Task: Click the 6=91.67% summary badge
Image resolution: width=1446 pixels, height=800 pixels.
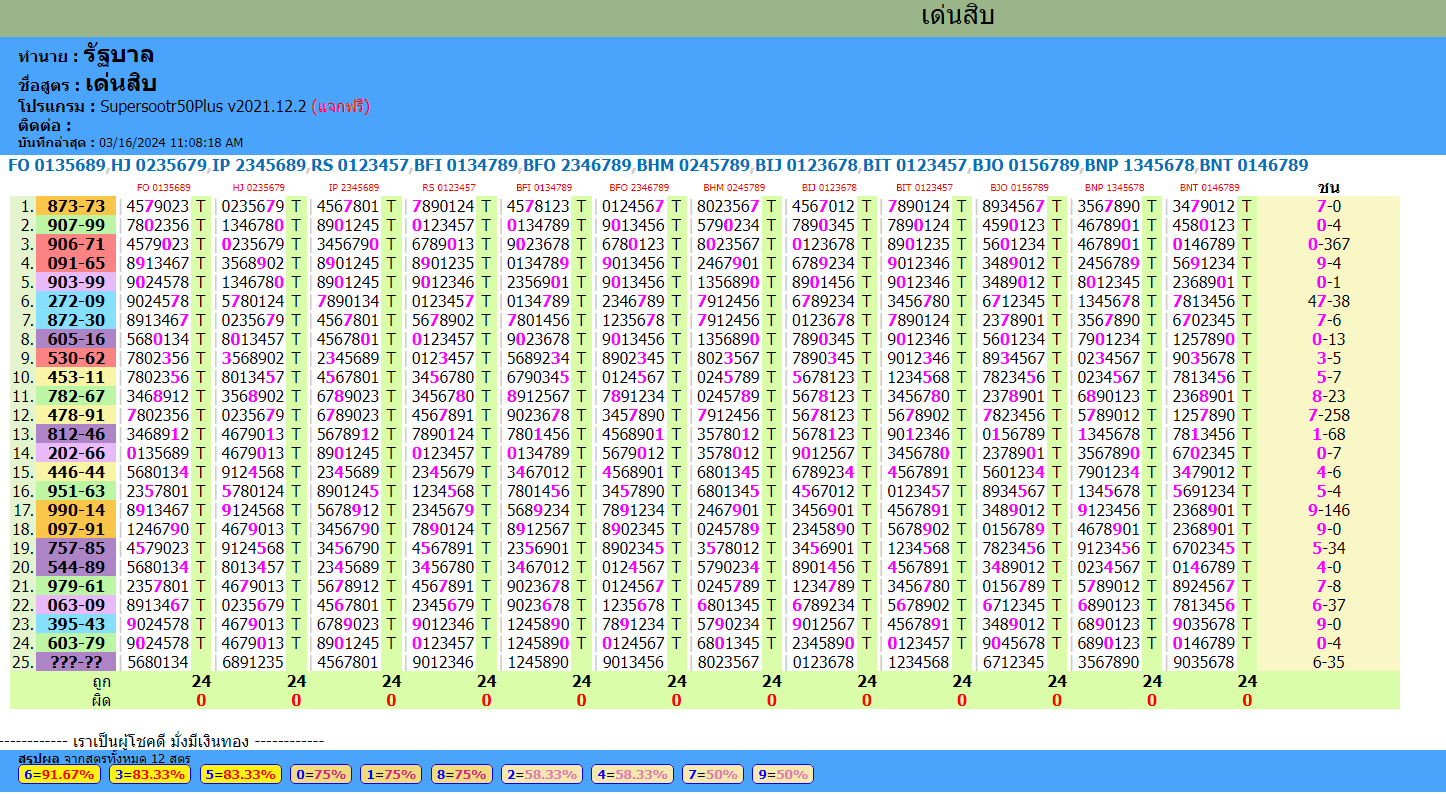Action: tap(59, 774)
